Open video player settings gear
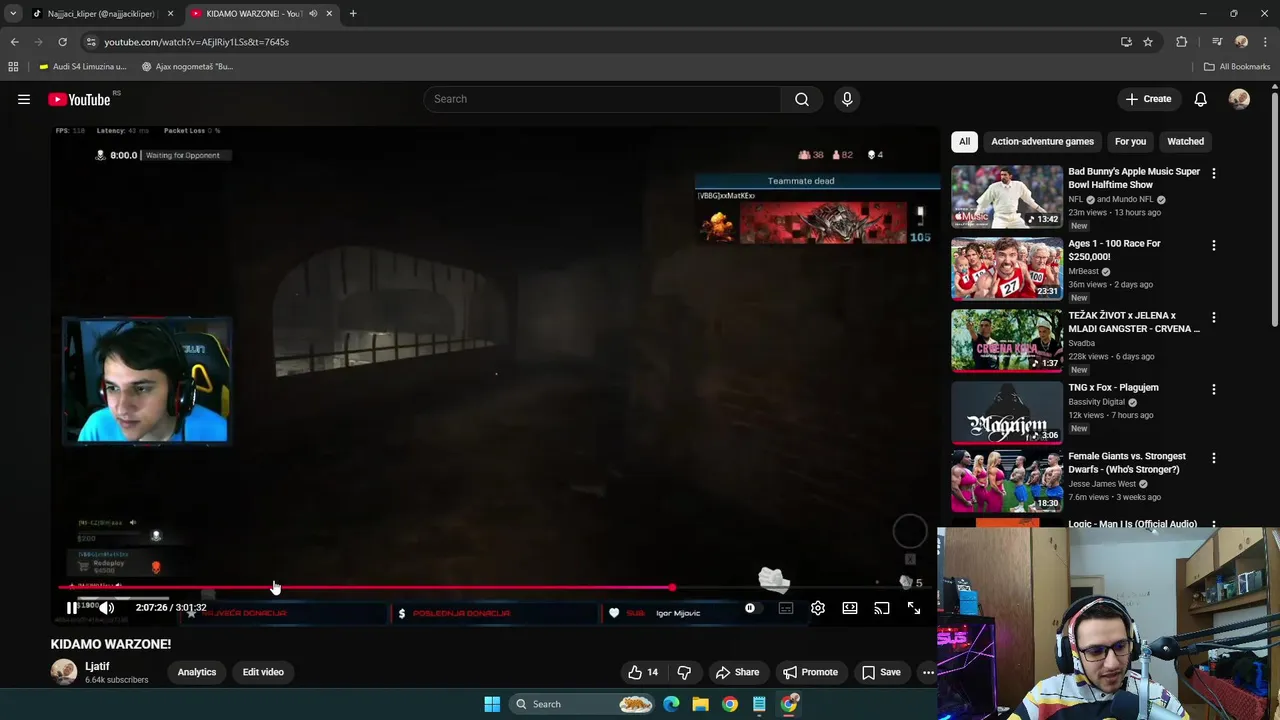 coord(818,608)
